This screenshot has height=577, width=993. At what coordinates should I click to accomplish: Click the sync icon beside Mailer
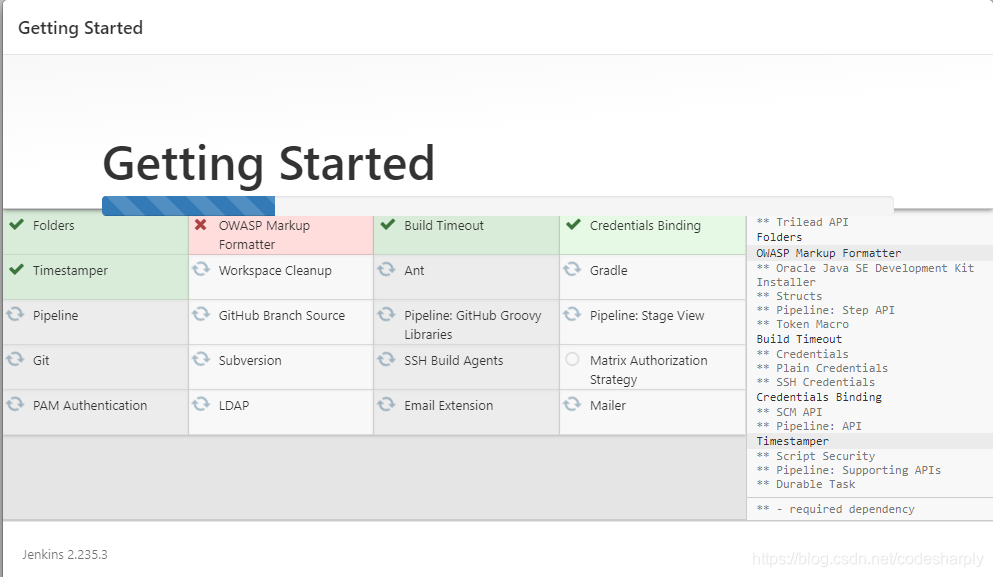[572, 404]
